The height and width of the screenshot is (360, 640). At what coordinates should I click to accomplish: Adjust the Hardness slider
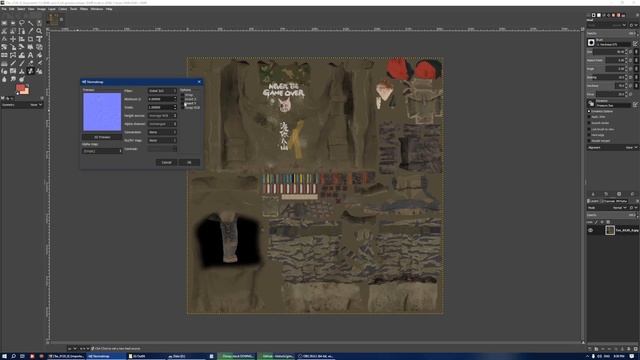coord(606,86)
